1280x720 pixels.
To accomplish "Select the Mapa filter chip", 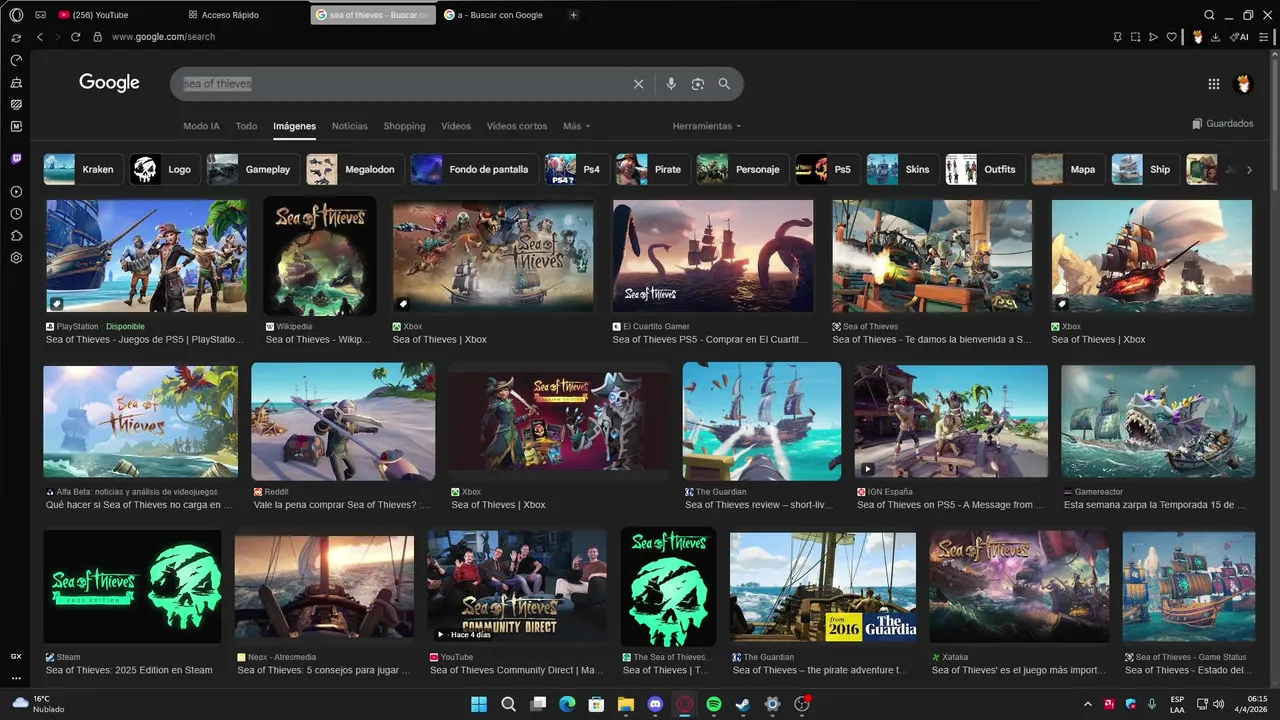I will click(1068, 170).
